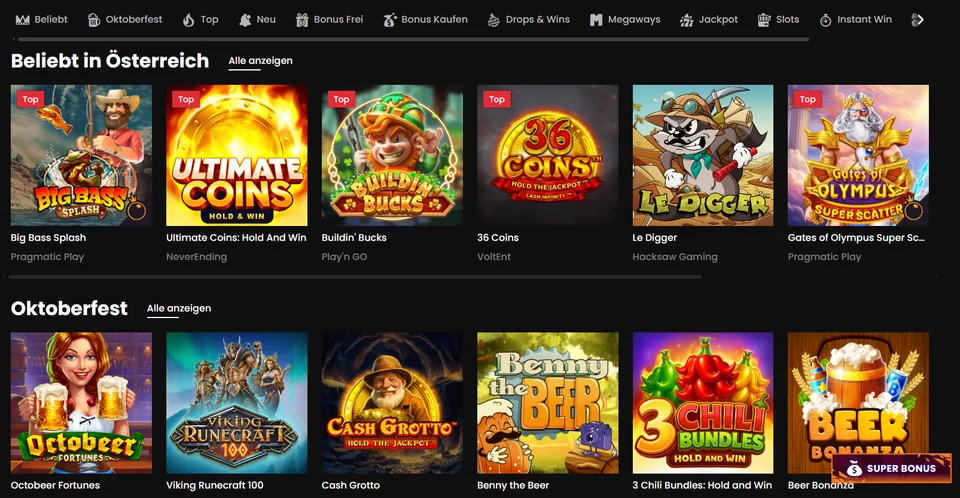Click Ultimate Coins: Hold And Win title
This screenshot has width=960, height=498.
point(236,238)
